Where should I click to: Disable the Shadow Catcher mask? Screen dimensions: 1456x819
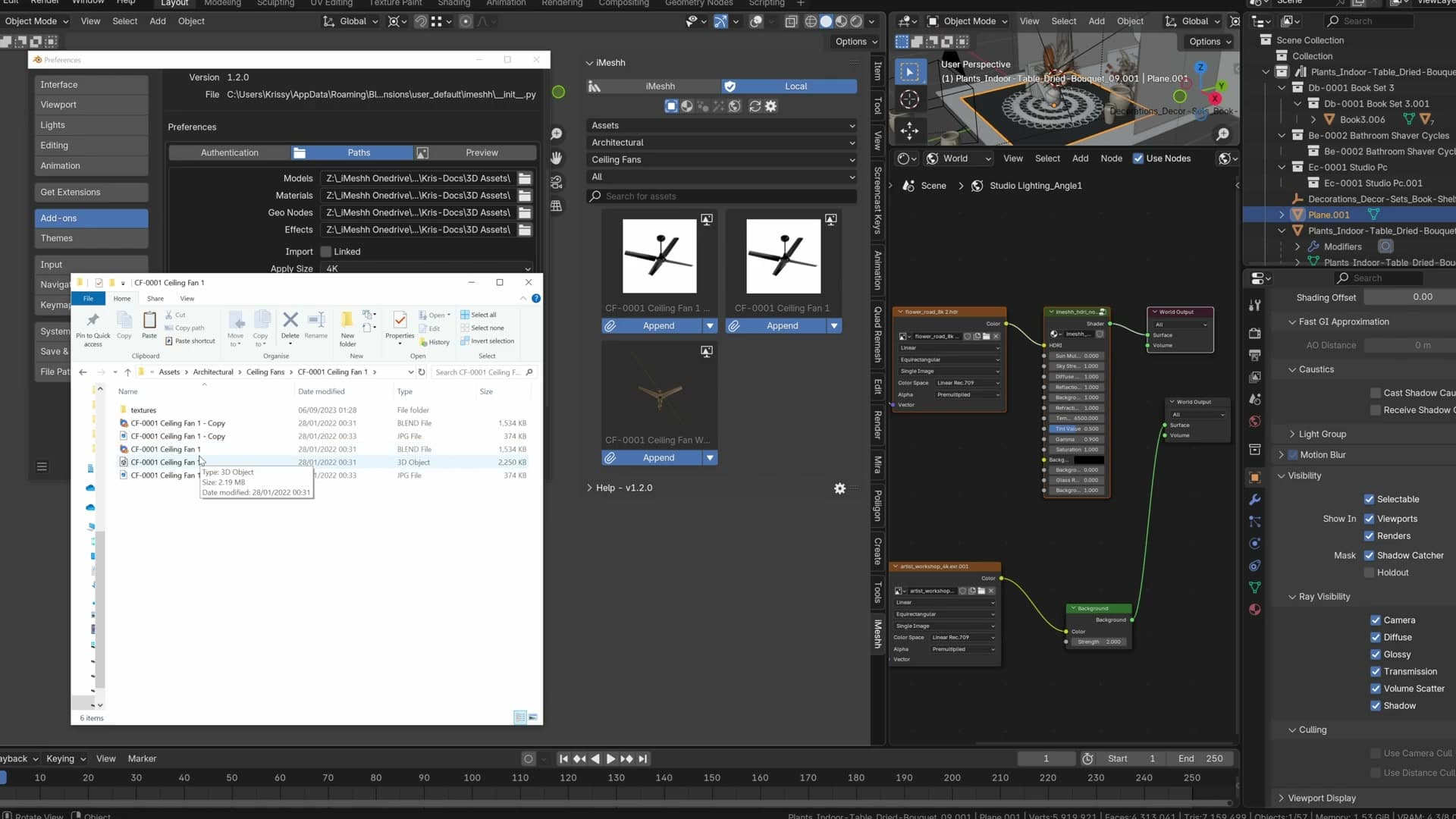(1369, 556)
